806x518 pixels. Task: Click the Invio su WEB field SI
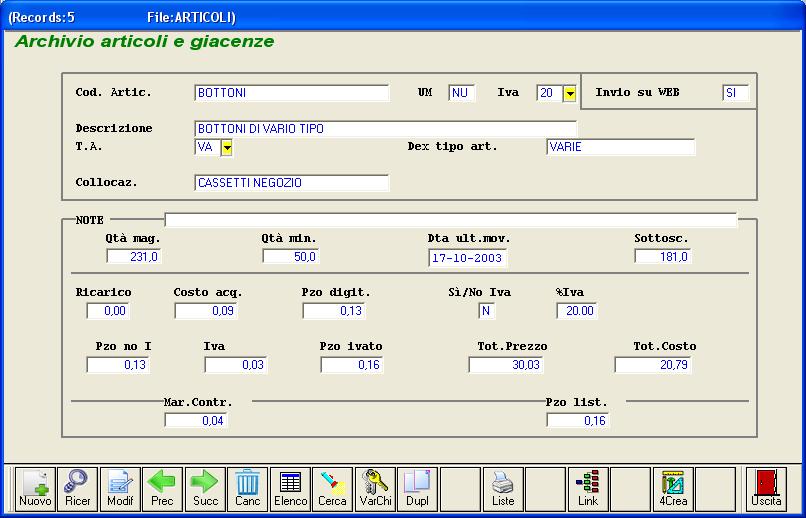coord(736,93)
